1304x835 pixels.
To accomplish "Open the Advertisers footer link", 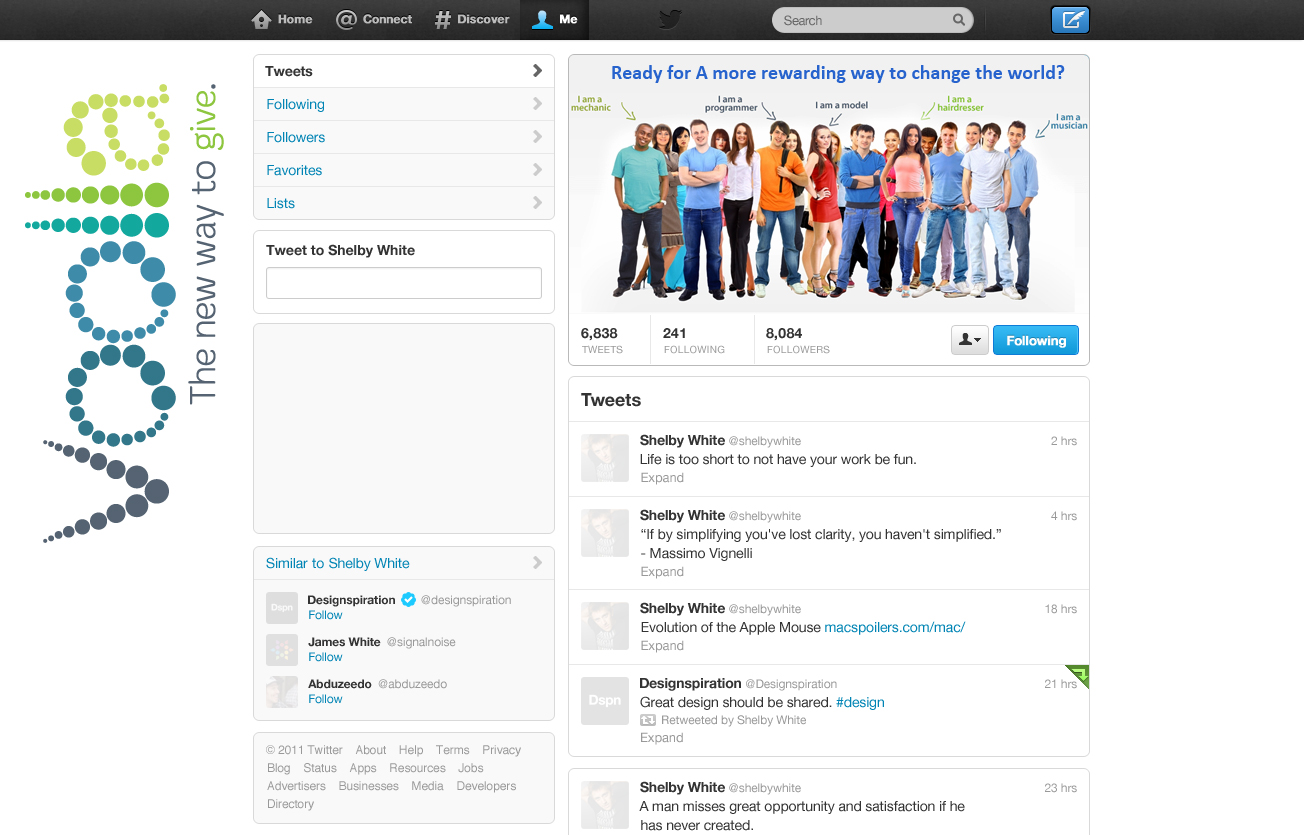I will [x=296, y=786].
